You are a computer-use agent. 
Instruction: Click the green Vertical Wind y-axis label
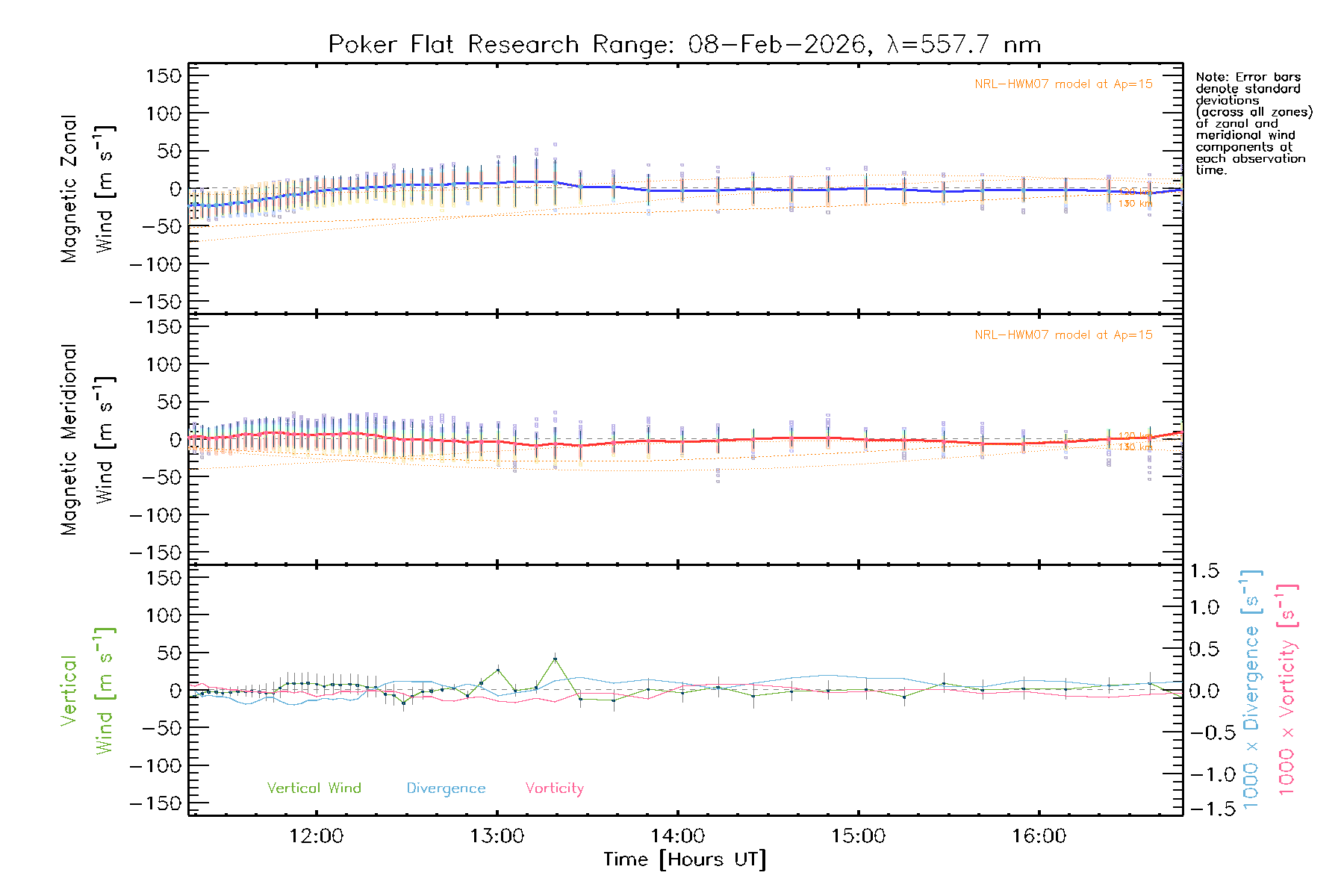pos(87,691)
